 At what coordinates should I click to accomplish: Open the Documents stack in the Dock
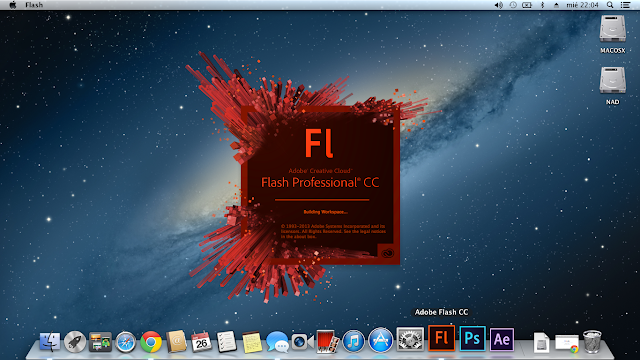pos(541,342)
